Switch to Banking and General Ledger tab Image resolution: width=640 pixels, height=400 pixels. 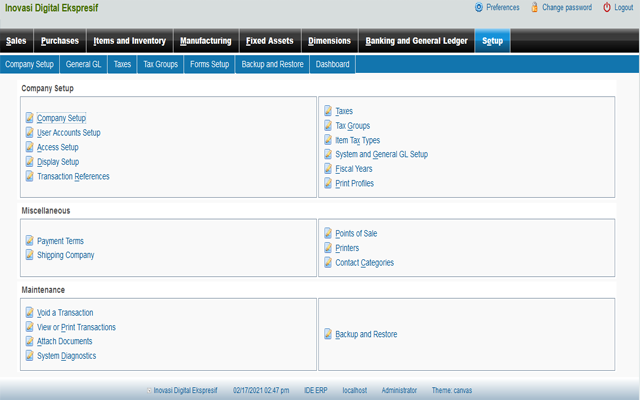coord(417,41)
